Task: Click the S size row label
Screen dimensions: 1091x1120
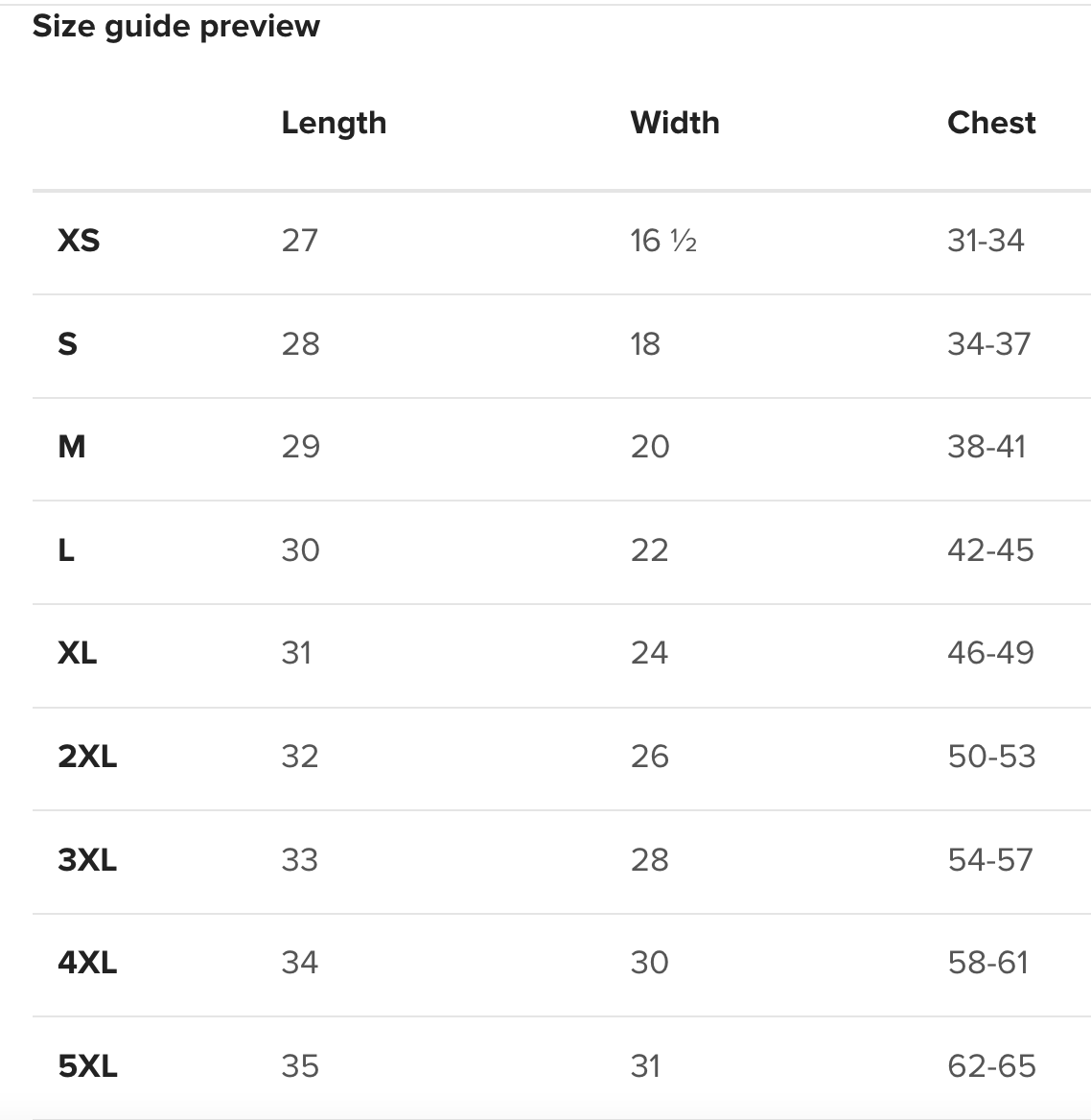Action: 67,343
